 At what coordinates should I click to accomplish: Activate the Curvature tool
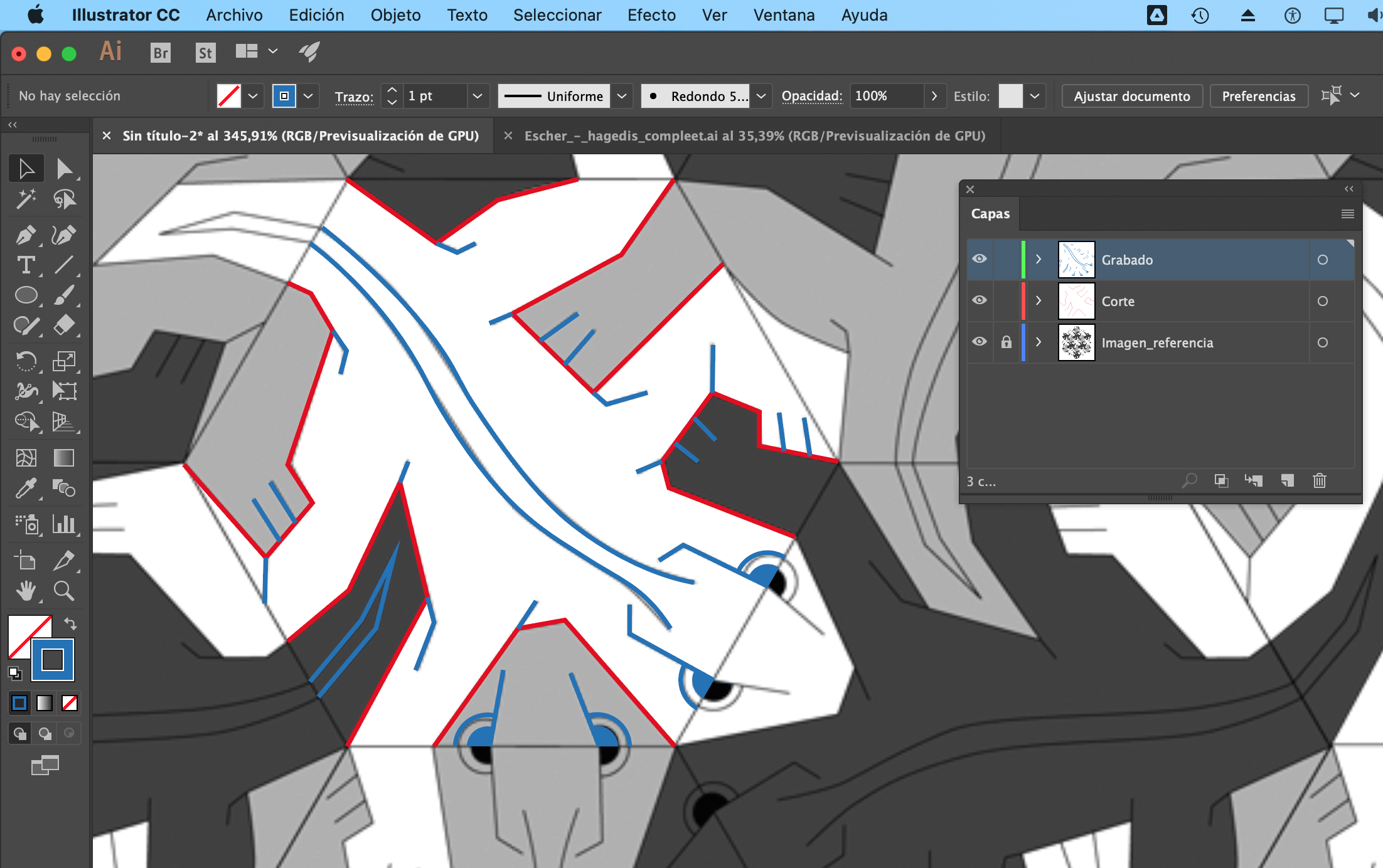click(x=64, y=235)
